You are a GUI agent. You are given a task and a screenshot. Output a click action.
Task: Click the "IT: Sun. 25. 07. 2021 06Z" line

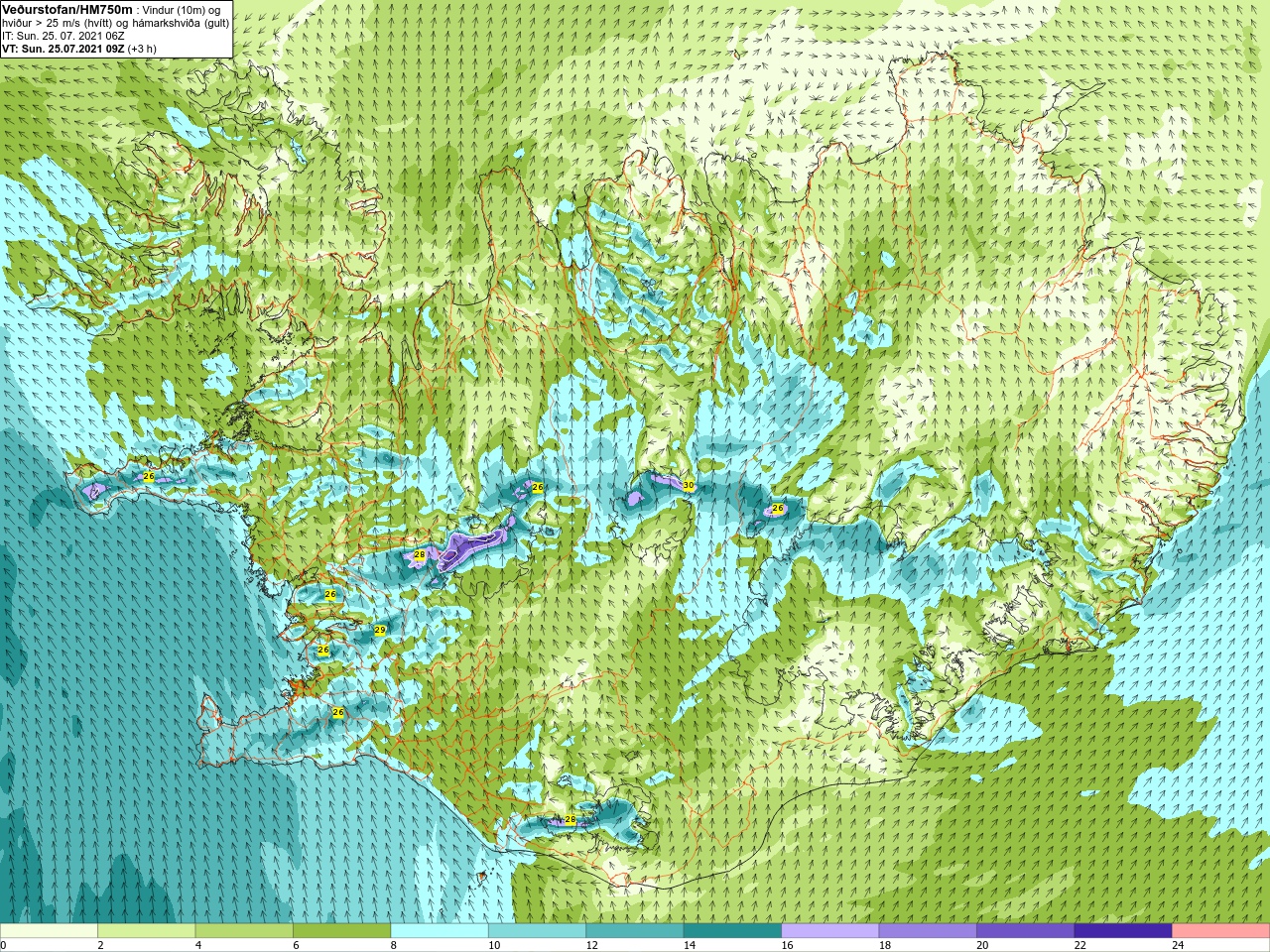63,36
